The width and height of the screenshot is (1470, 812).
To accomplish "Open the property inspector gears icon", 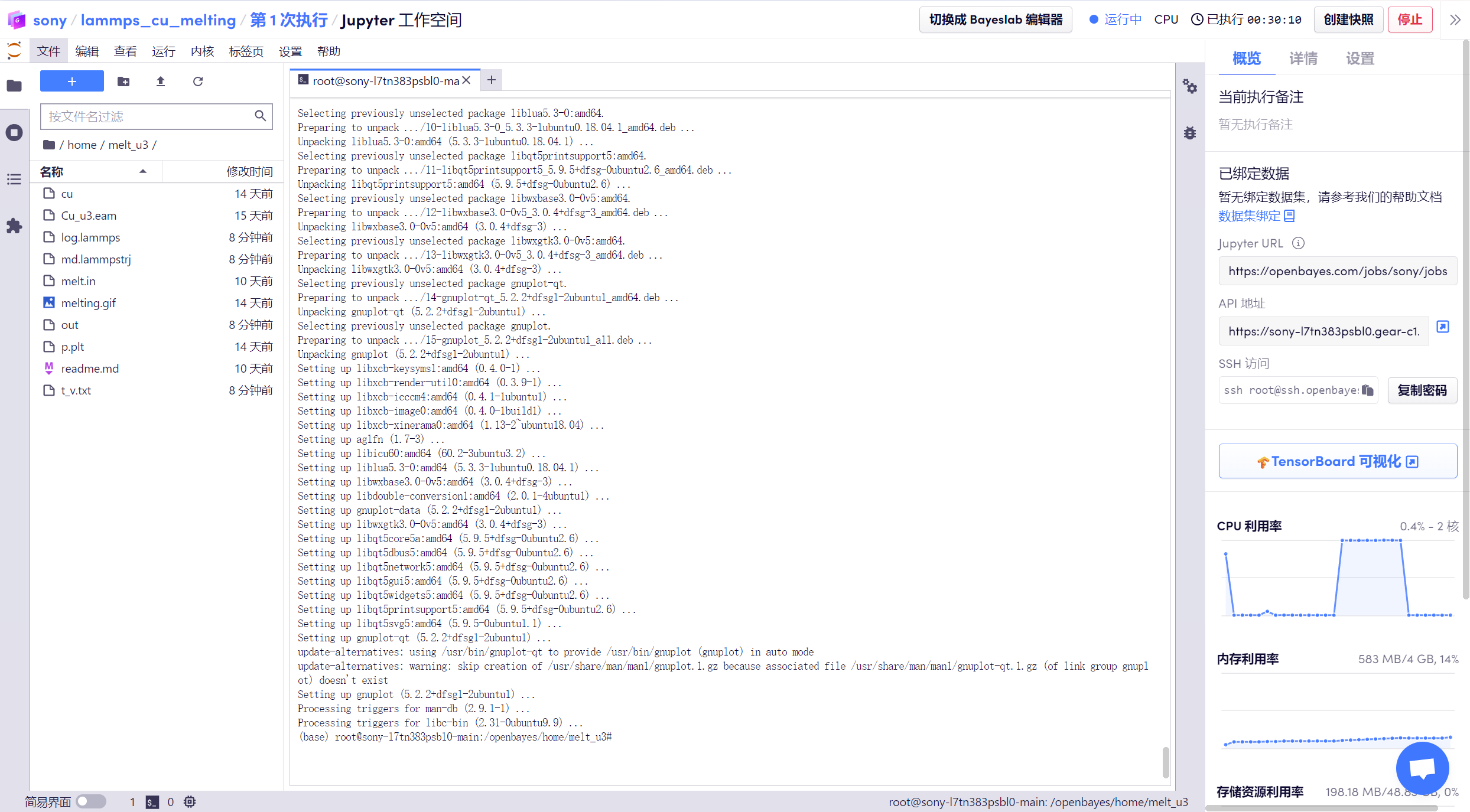I will (1190, 87).
